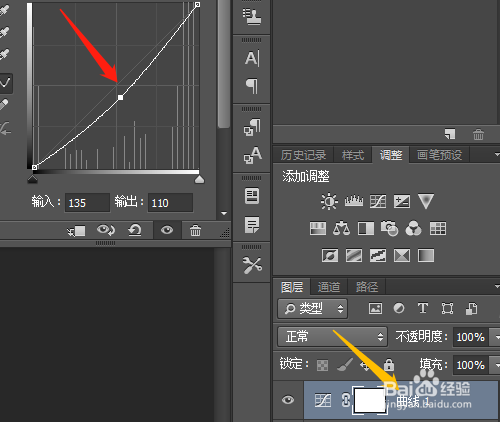The width and height of the screenshot is (500, 422).
Task: Adjust the black input slider triangle
Action: 32,180
